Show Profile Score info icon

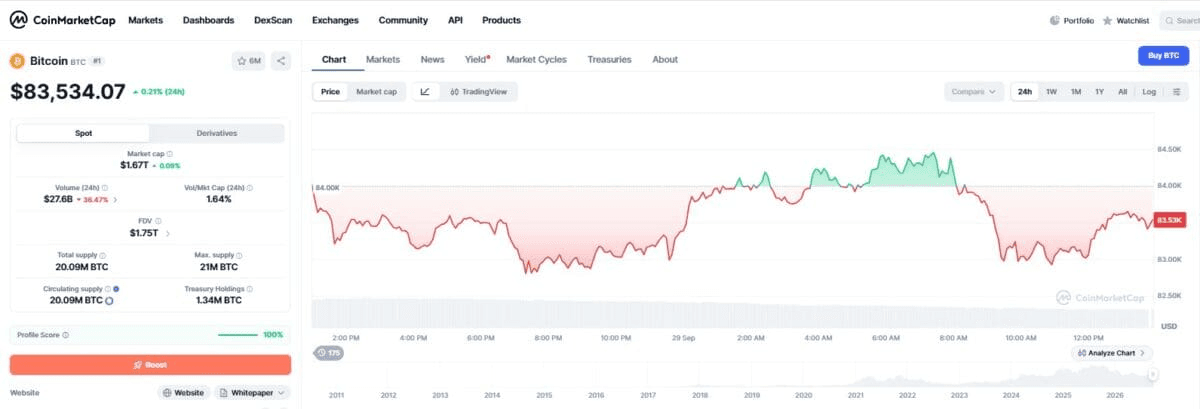pos(66,335)
